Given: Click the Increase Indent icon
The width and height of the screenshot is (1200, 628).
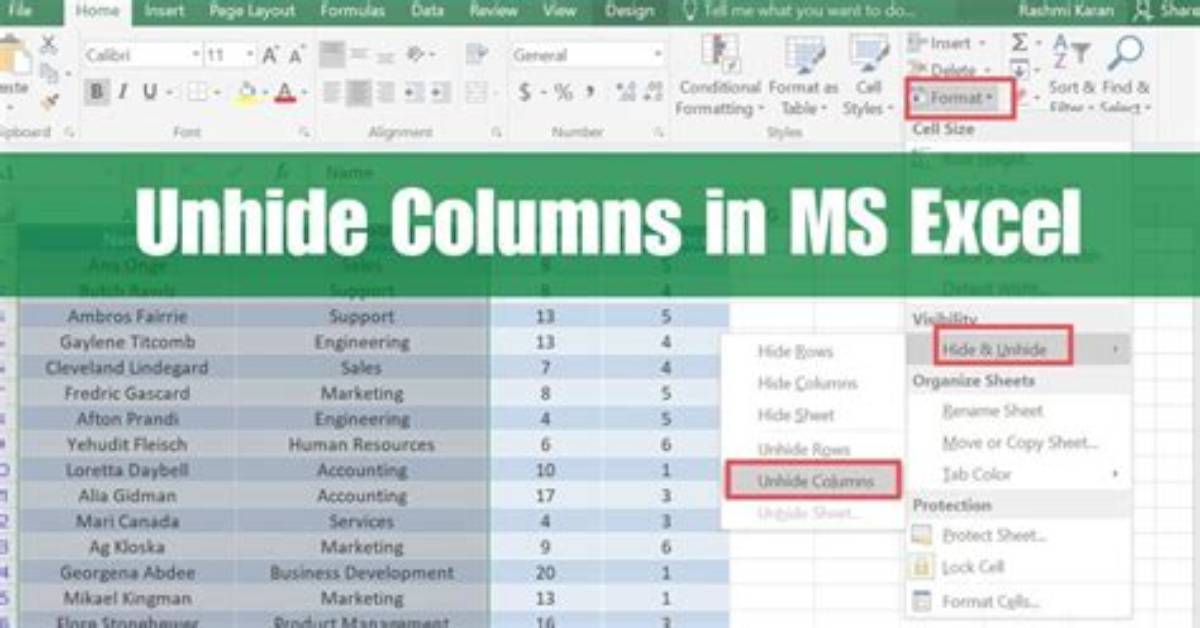Looking at the screenshot, I should pyautogui.click(x=440, y=93).
